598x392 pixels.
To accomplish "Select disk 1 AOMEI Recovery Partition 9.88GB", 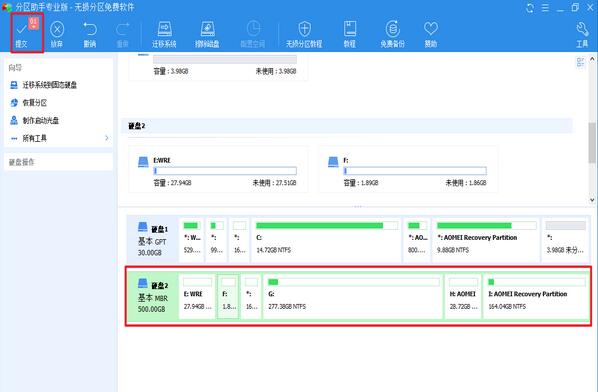I will 486,239.
